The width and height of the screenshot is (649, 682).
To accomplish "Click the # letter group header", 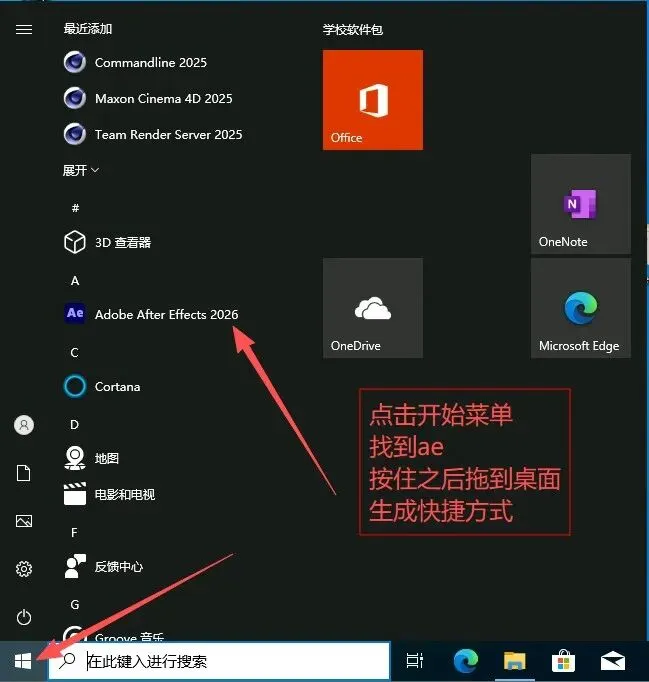I will 75,208.
